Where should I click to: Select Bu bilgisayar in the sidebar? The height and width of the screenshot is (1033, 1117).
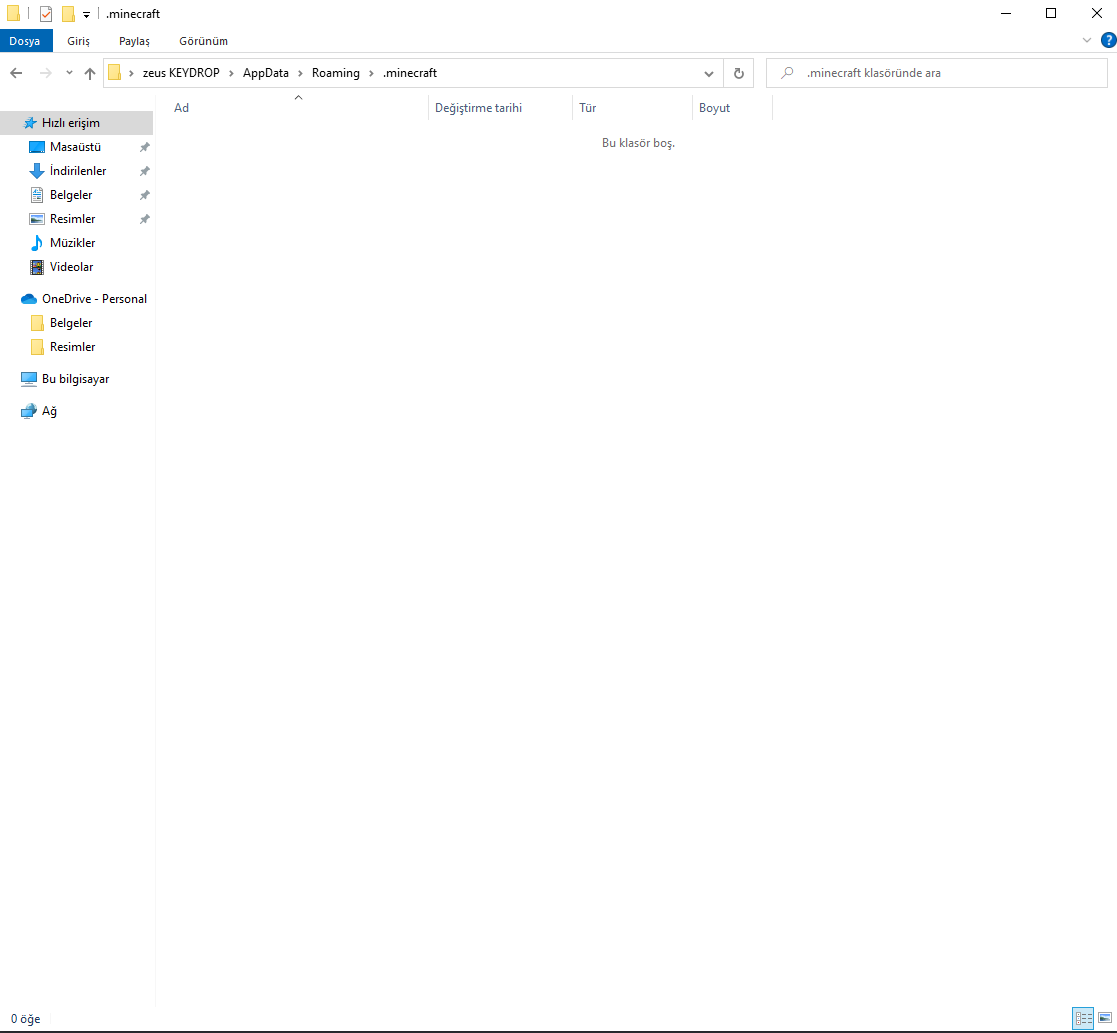[76, 379]
